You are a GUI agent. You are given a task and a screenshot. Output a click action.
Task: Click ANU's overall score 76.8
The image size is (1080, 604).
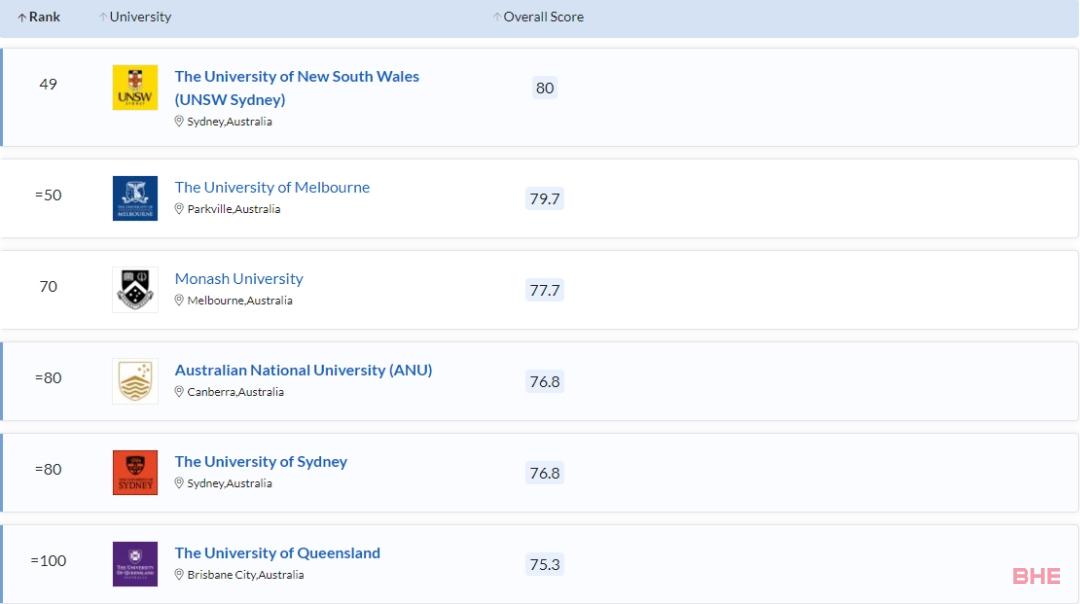pyautogui.click(x=545, y=382)
